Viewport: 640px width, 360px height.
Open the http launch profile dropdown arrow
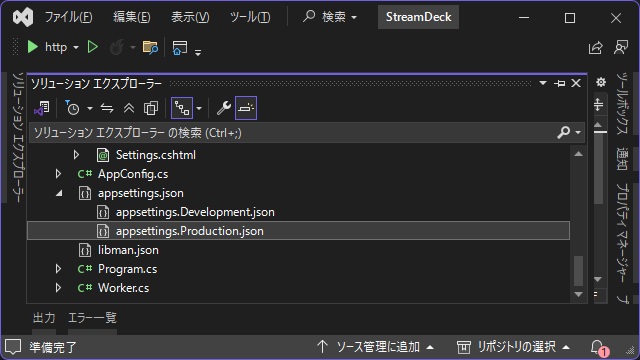tap(76, 48)
